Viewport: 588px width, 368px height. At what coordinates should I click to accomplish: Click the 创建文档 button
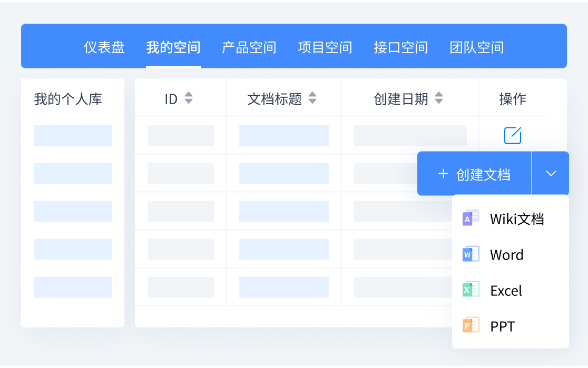coord(474,173)
